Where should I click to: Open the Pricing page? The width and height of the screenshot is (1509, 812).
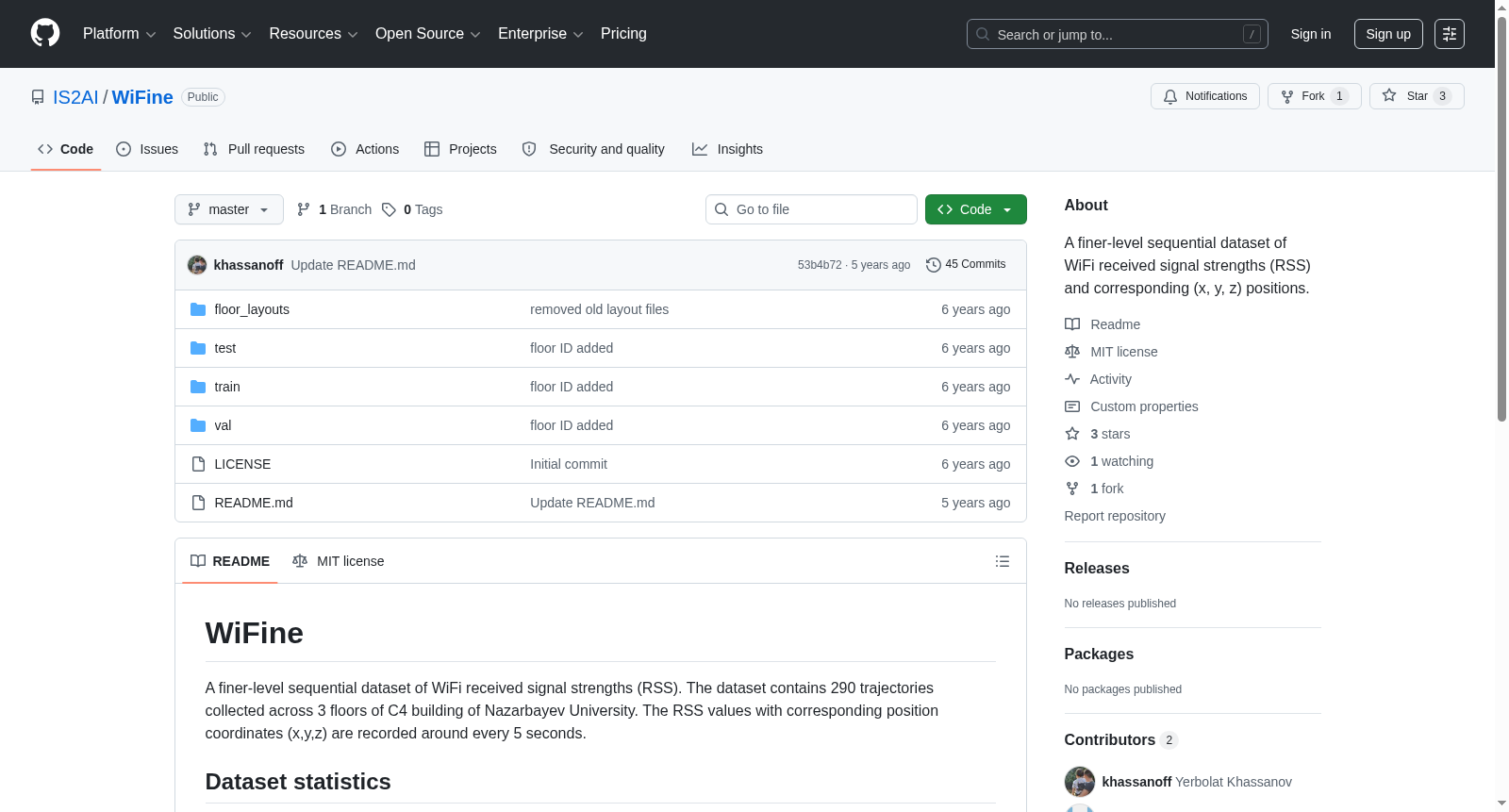[623, 34]
